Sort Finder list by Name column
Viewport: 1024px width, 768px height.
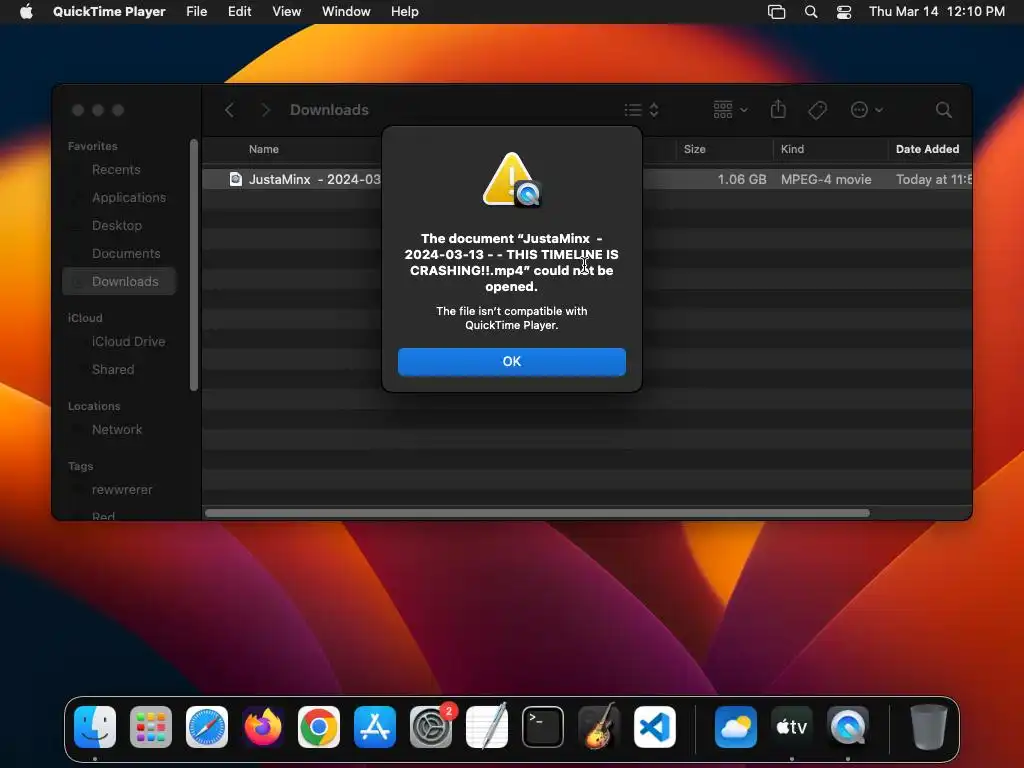point(264,149)
